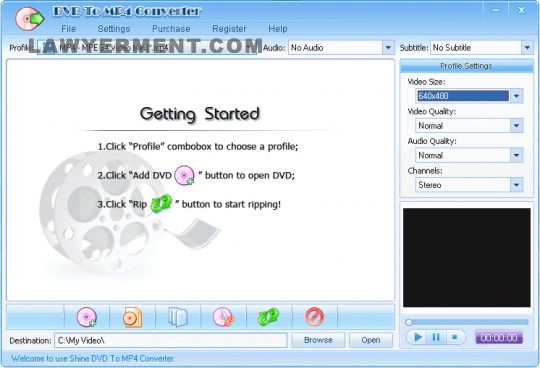Stop the preview playback
This screenshot has height=368, width=540.
455,337
